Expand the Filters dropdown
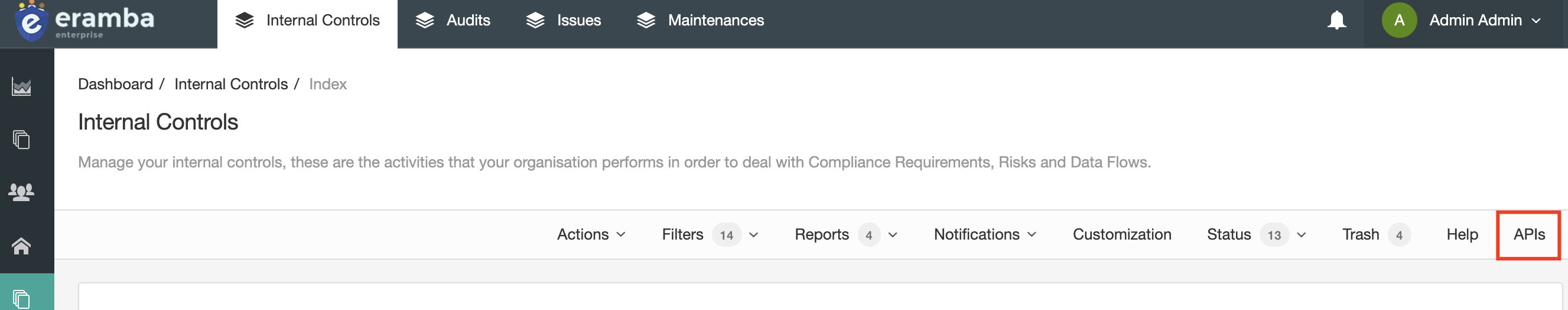 coord(710,234)
